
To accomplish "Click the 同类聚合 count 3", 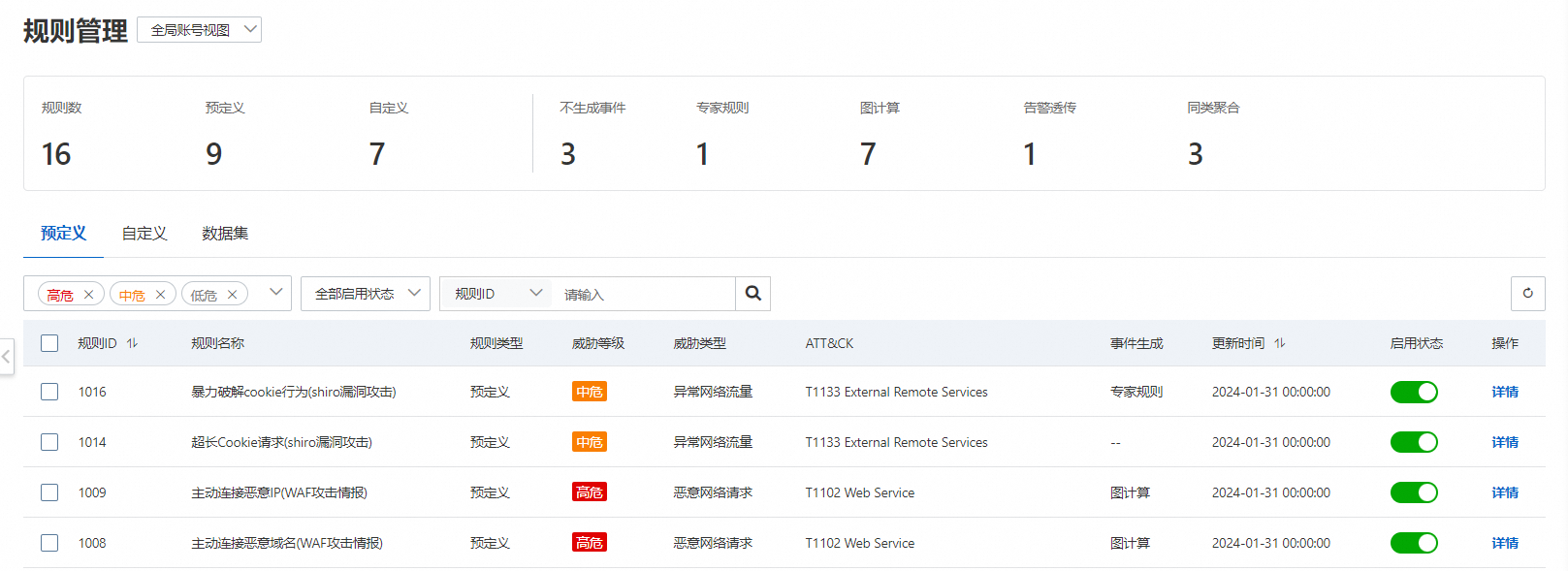I will [x=1196, y=154].
